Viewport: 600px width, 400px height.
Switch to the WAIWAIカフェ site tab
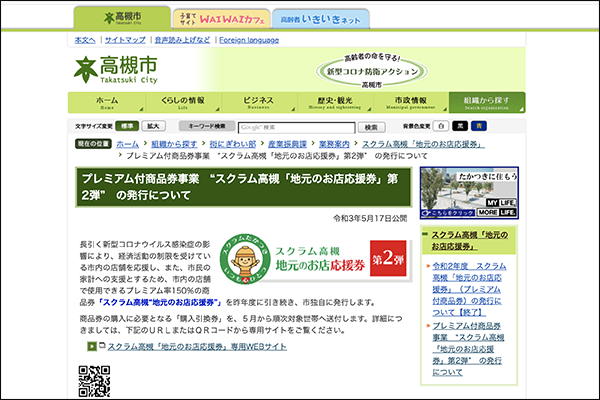coord(222,19)
